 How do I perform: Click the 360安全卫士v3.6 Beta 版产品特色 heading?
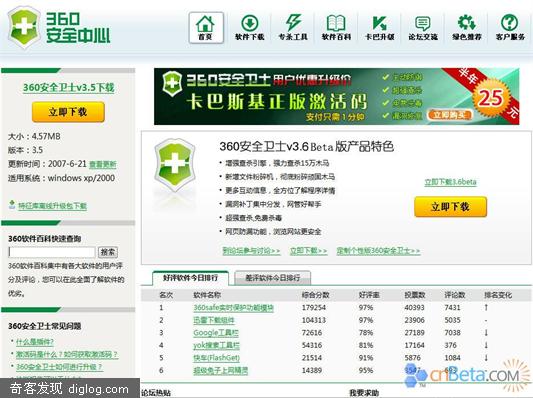pos(307,146)
